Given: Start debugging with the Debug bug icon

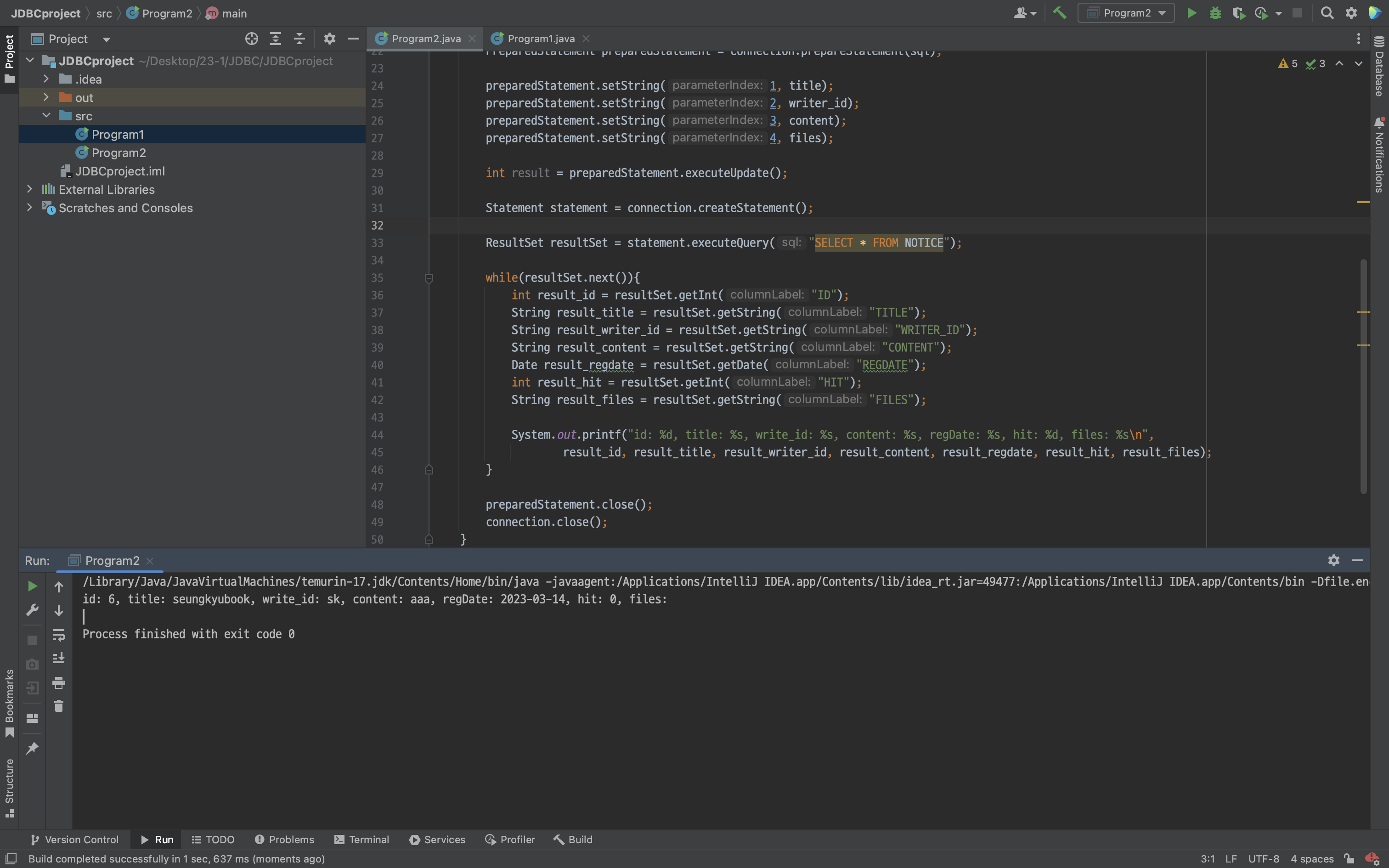Looking at the screenshot, I should (1214, 13).
